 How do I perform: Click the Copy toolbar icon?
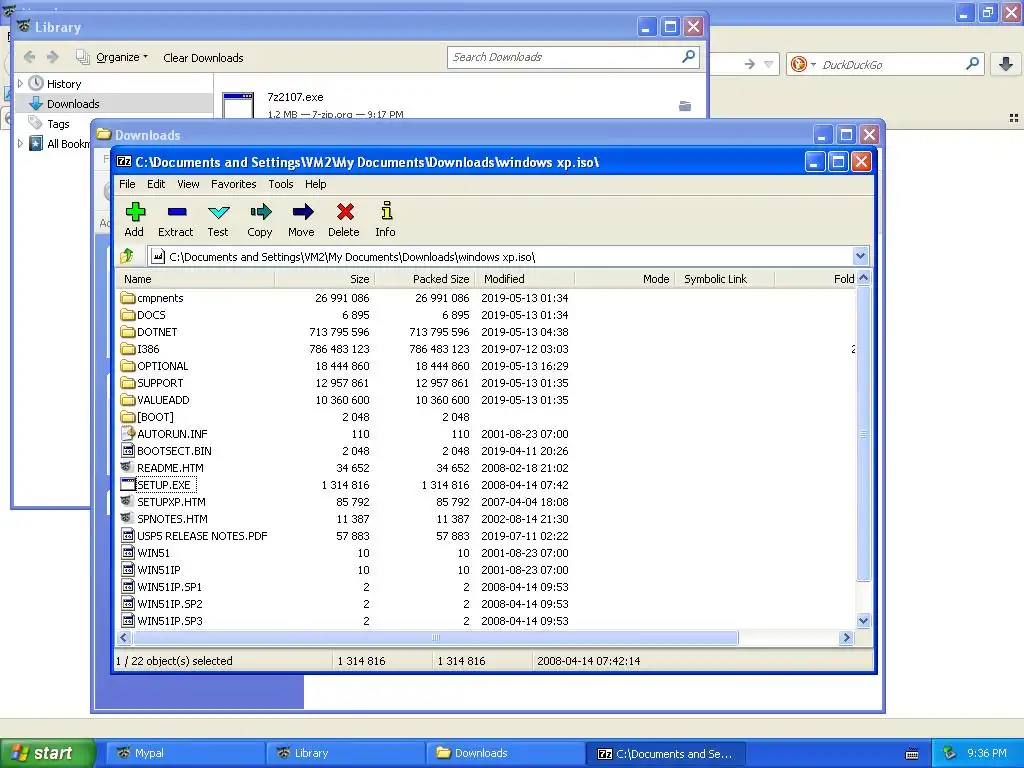[260, 212]
